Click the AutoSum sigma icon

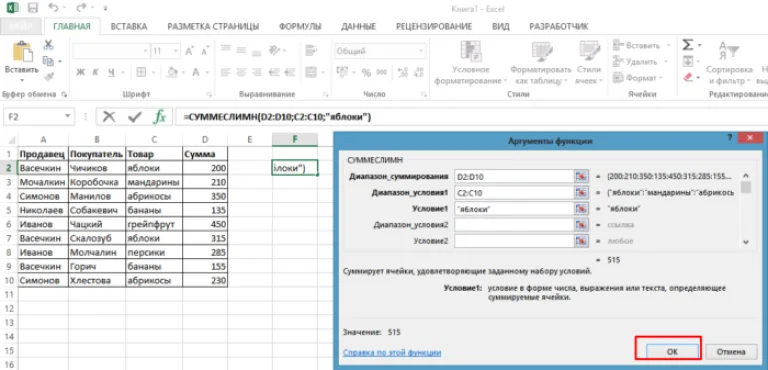coord(688,45)
